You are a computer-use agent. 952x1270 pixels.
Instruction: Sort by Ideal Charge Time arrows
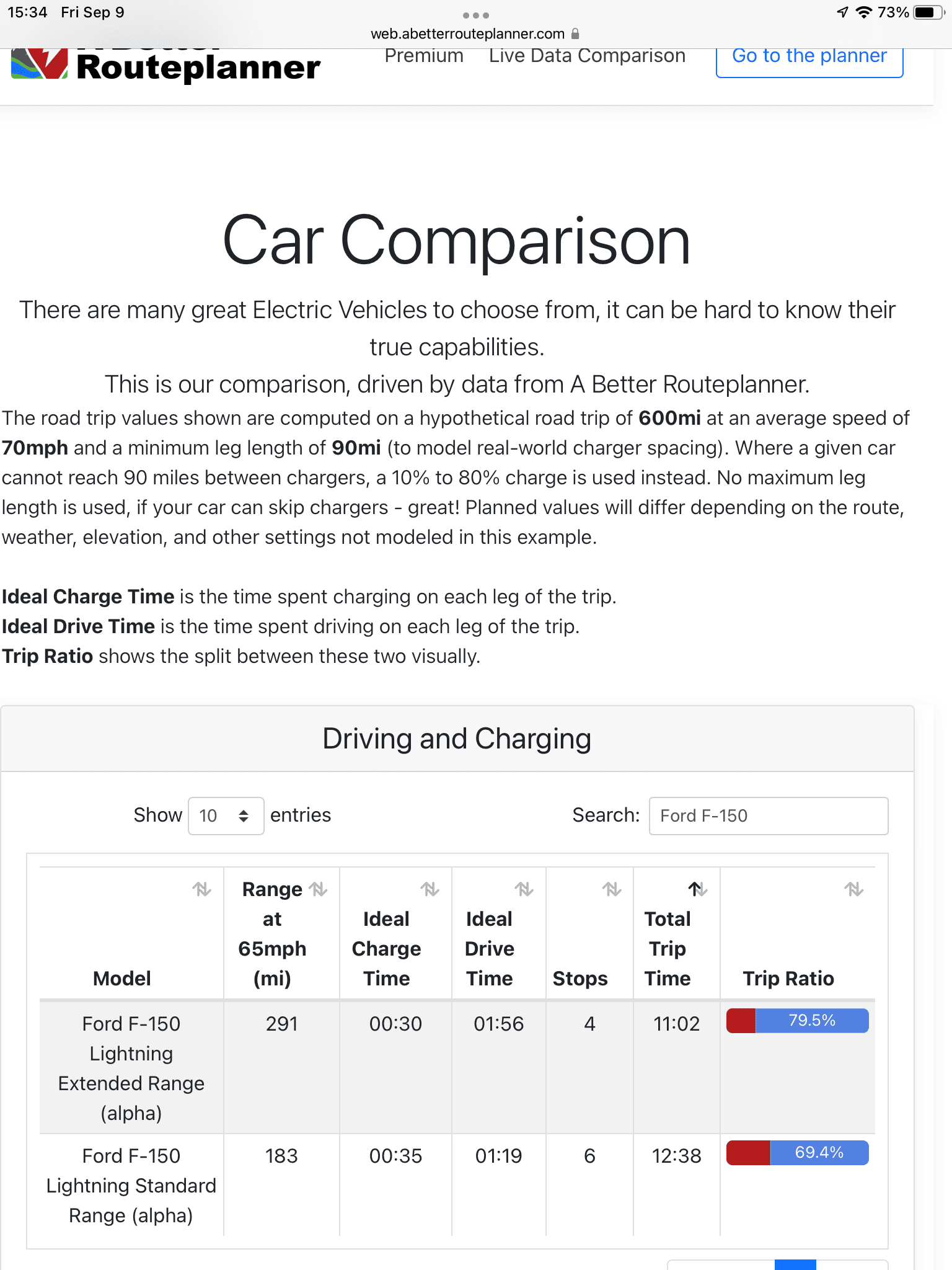point(430,889)
